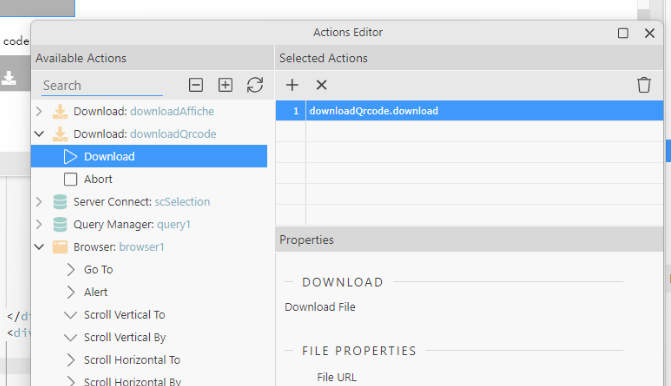
Task: Refresh the available actions list
Action: pyautogui.click(x=255, y=85)
